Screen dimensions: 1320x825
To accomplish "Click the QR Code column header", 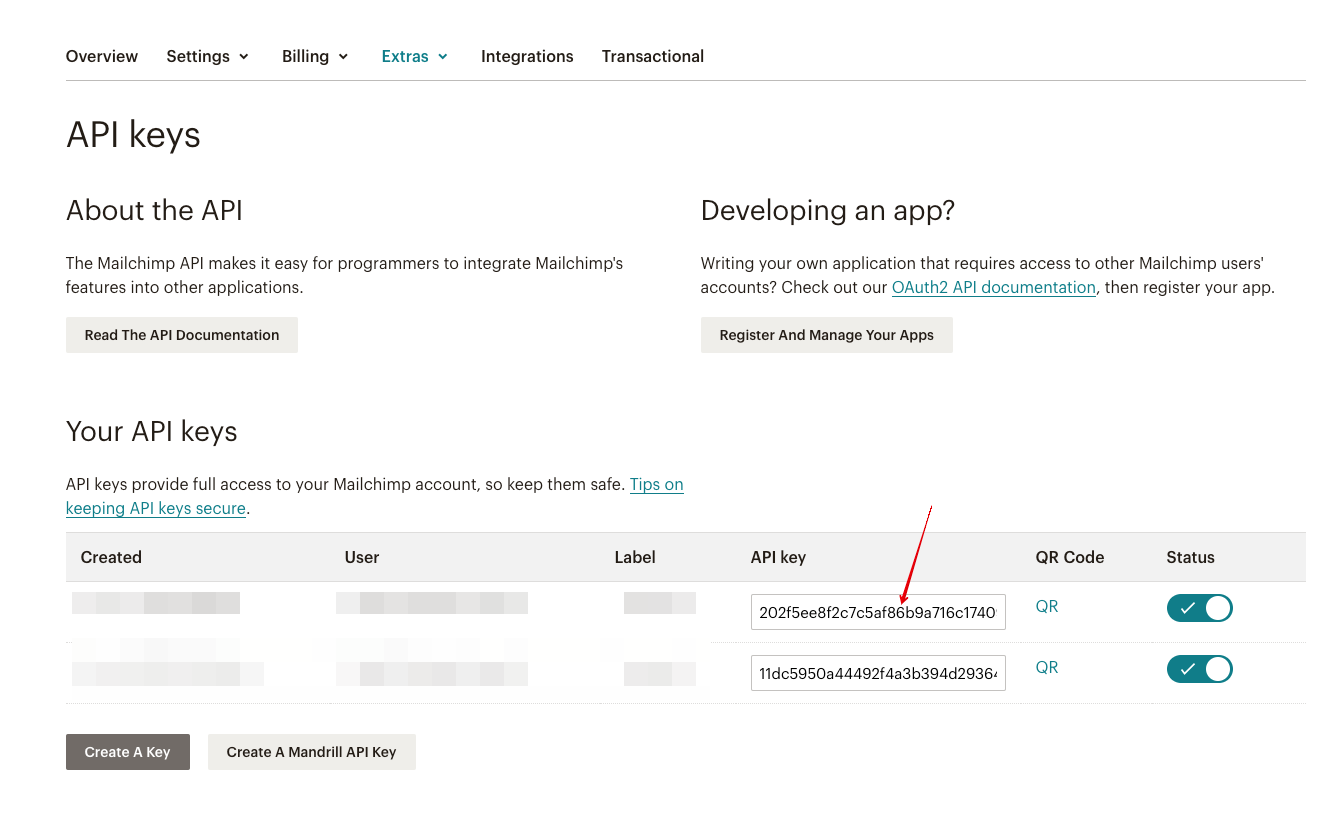I will (x=1070, y=557).
